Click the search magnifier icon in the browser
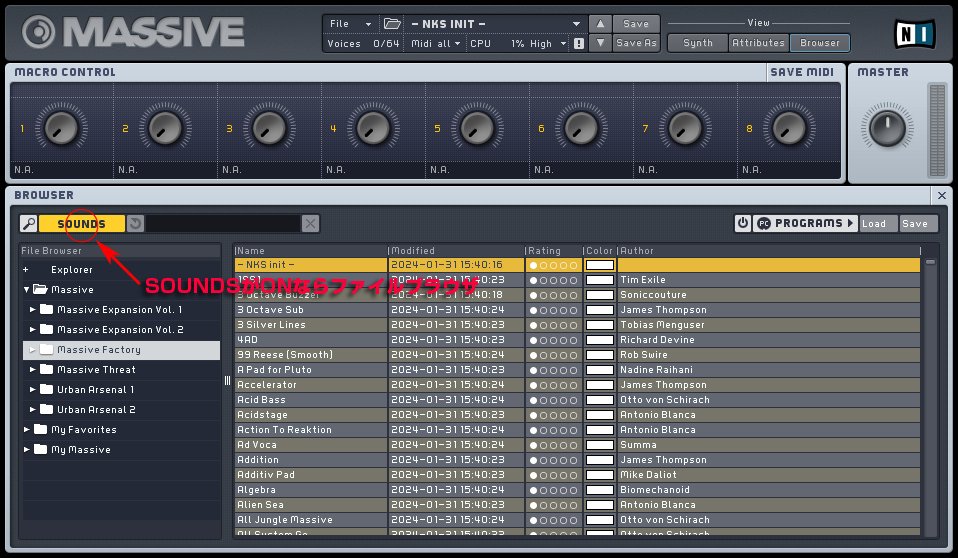The height and width of the screenshot is (558, 958). coord(28,224)
